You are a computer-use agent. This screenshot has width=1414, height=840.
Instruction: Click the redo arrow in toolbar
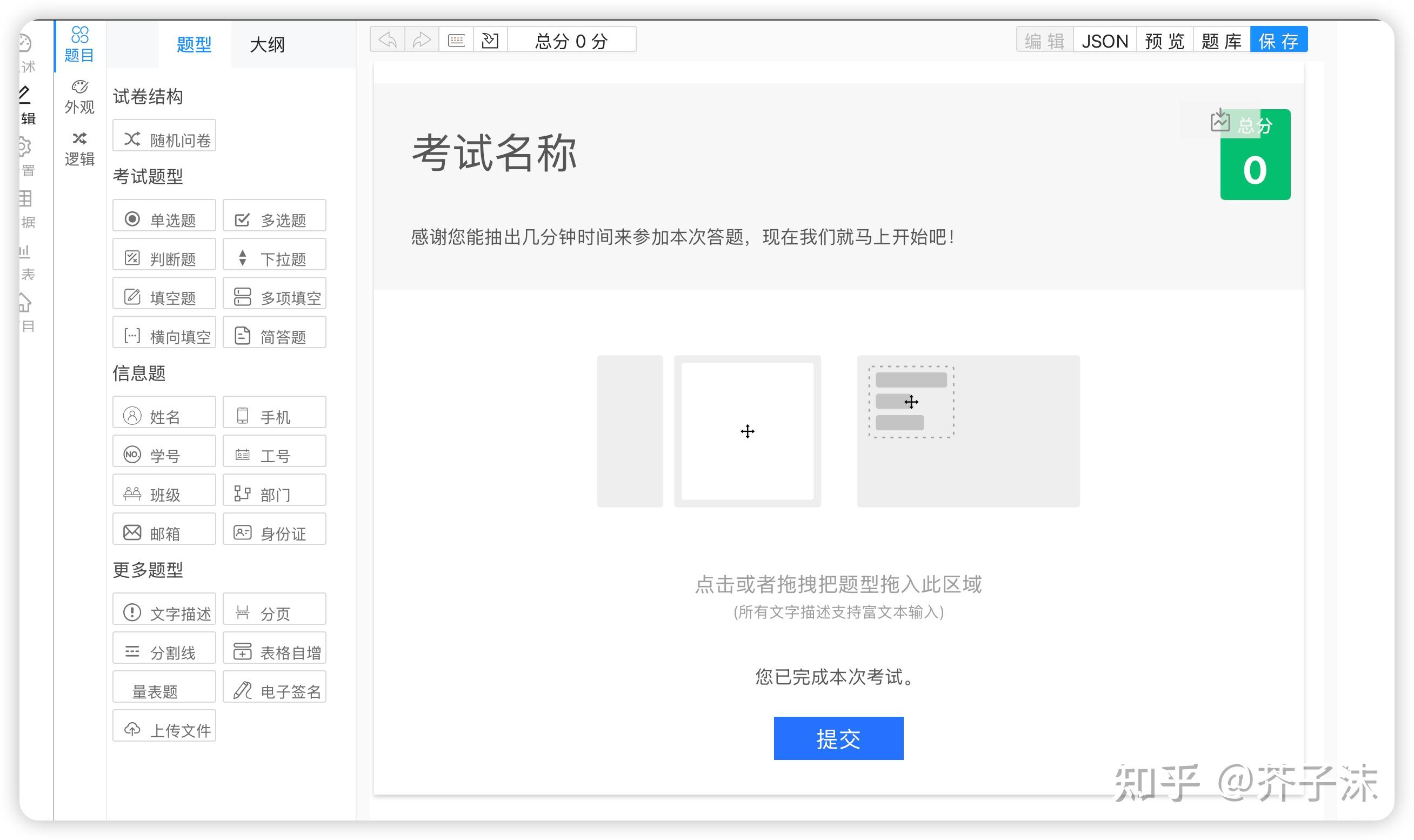pyautogui.click(x=422, y=40)
